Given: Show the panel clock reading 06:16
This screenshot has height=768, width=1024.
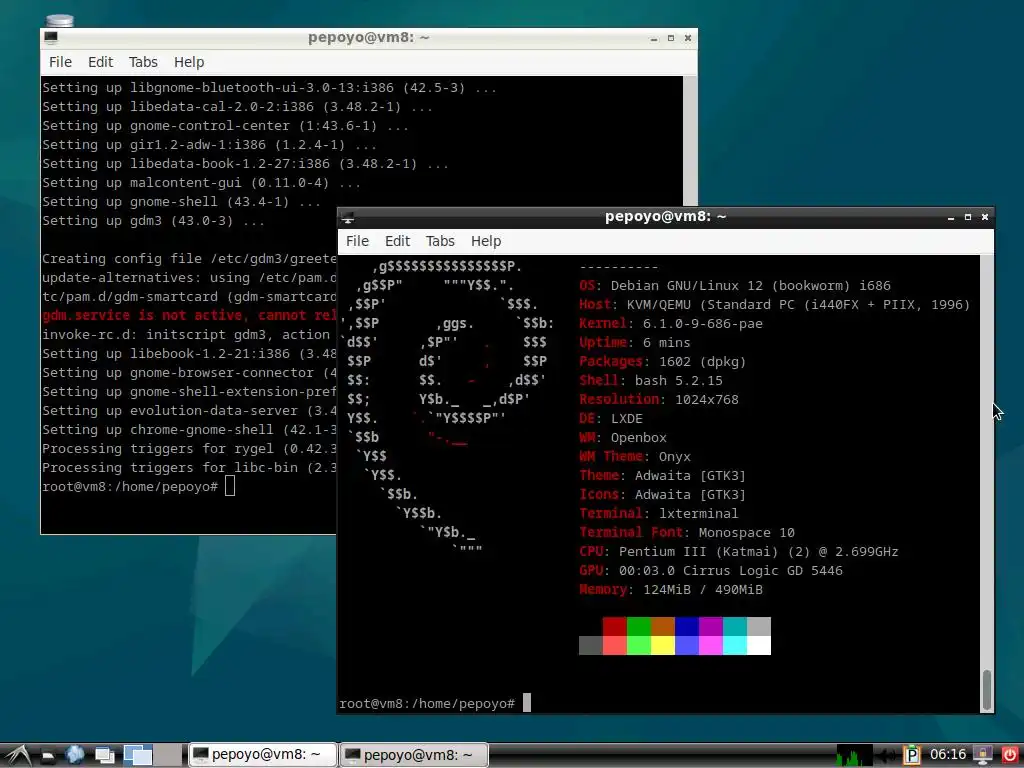Looking at the screenshot, I should point(948,755).
